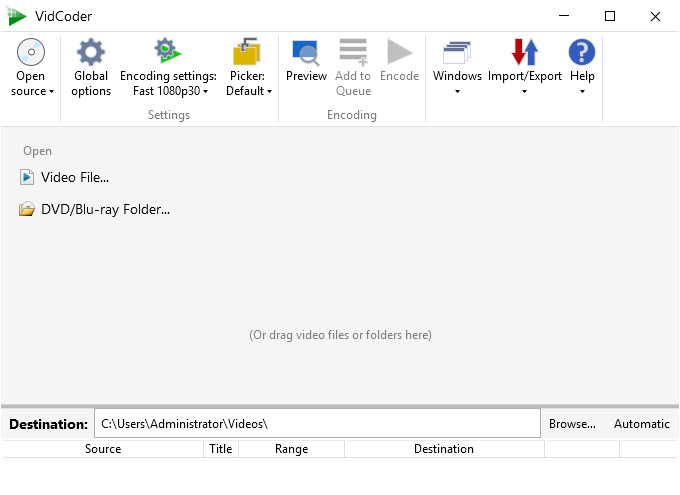Click the Automatic destination button
The image size is (680, 495).
tap(641, 424)
